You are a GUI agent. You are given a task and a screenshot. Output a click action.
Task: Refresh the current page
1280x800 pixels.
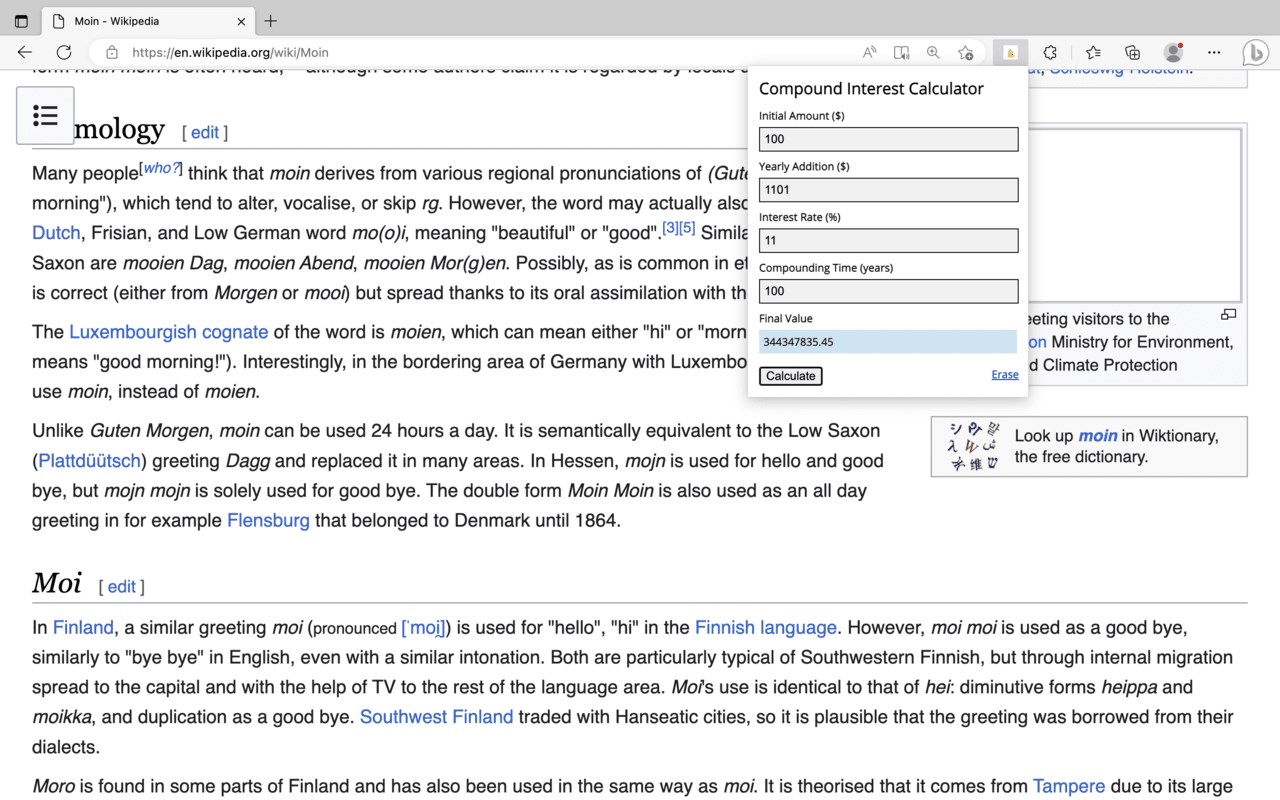tap(64, 52)
